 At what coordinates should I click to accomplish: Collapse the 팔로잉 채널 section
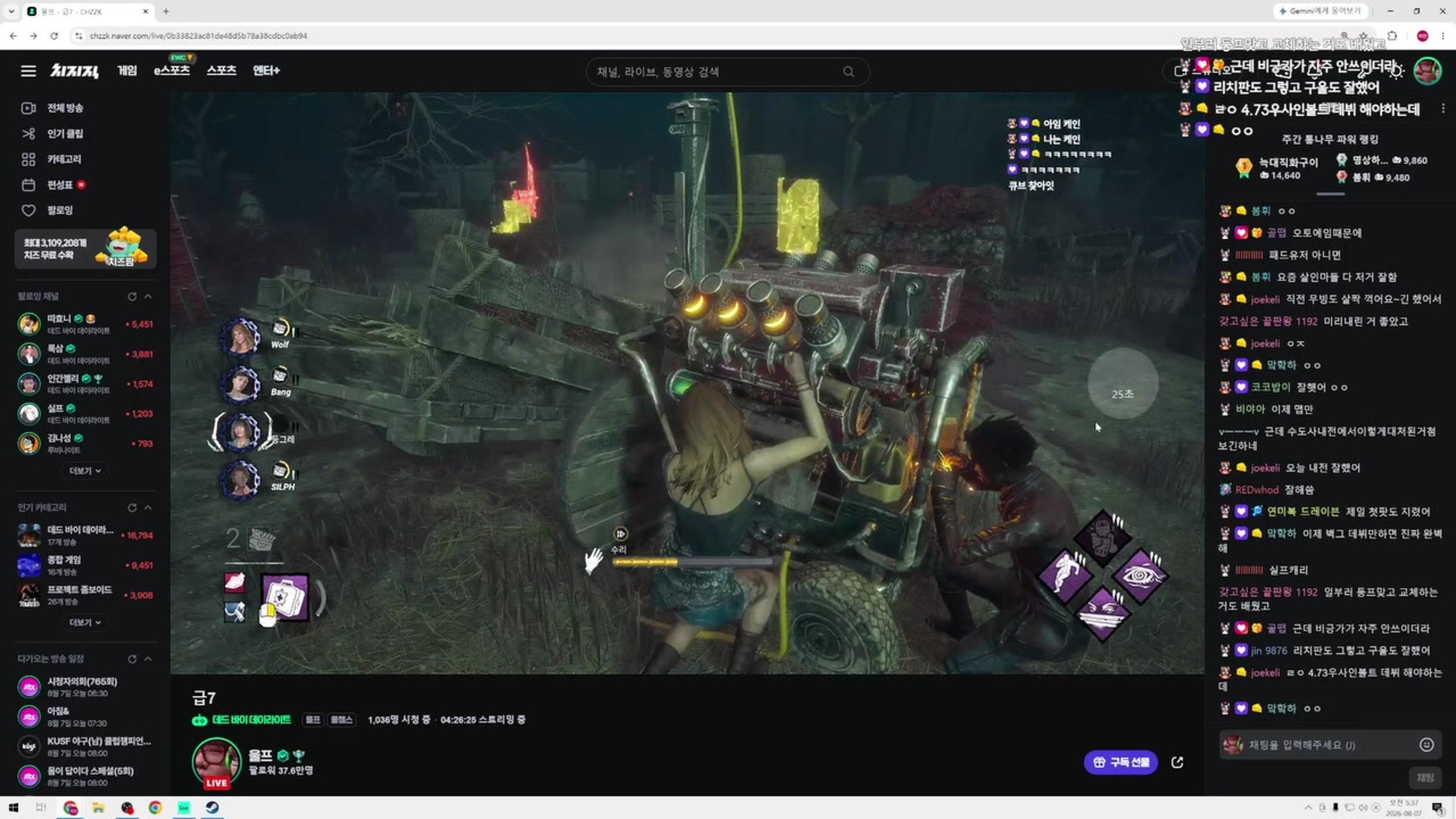coord(148,296)
